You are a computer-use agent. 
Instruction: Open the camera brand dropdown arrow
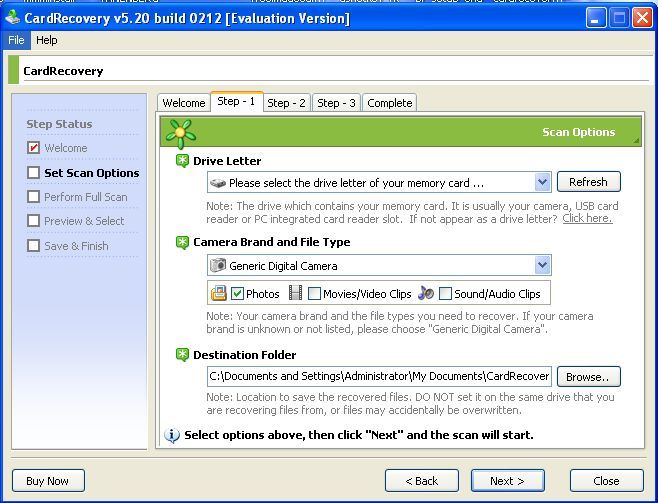[x=543, y=265]
